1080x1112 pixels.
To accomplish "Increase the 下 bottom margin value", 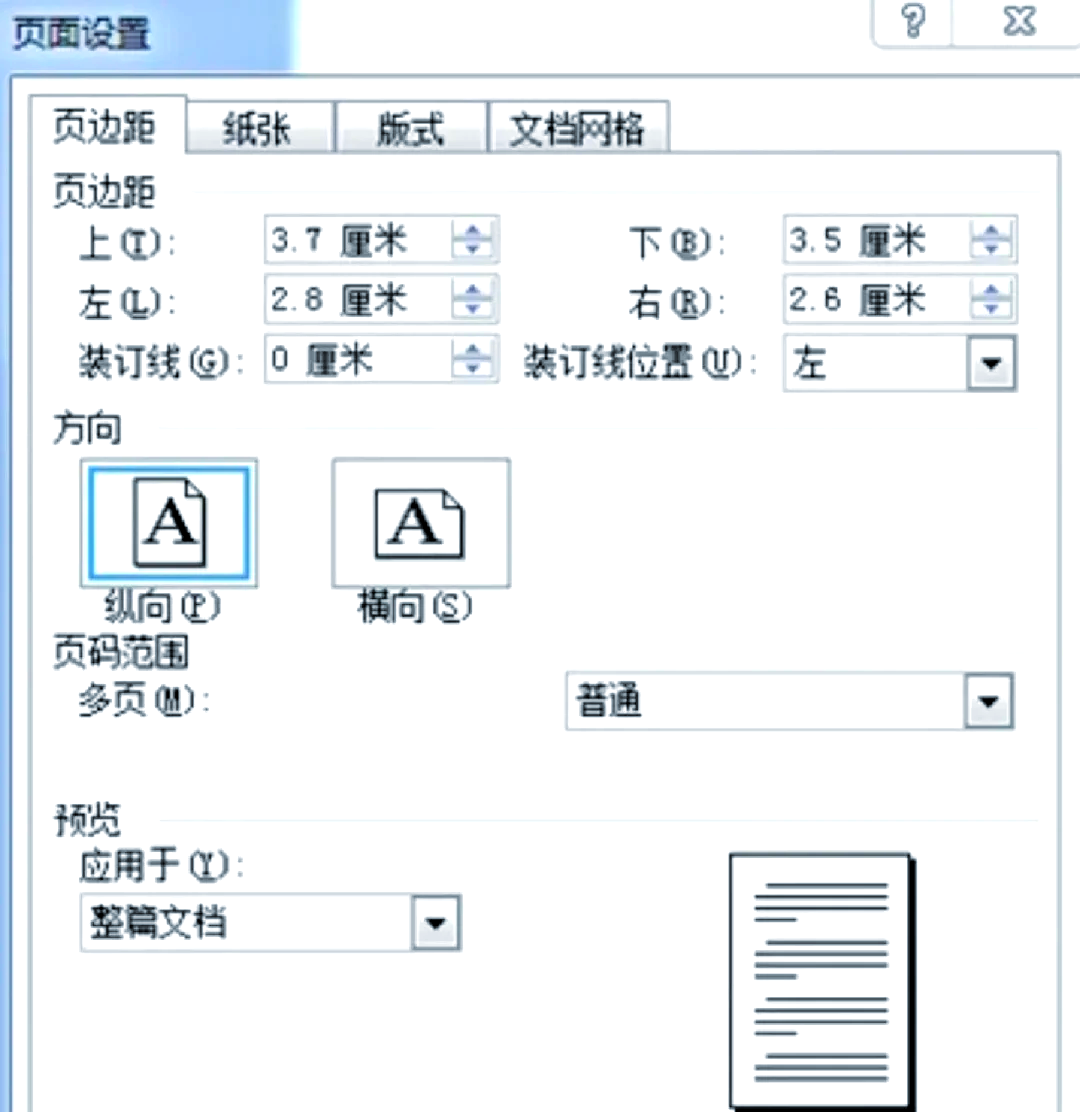I will pyautogui.click(x=991, y=230).
